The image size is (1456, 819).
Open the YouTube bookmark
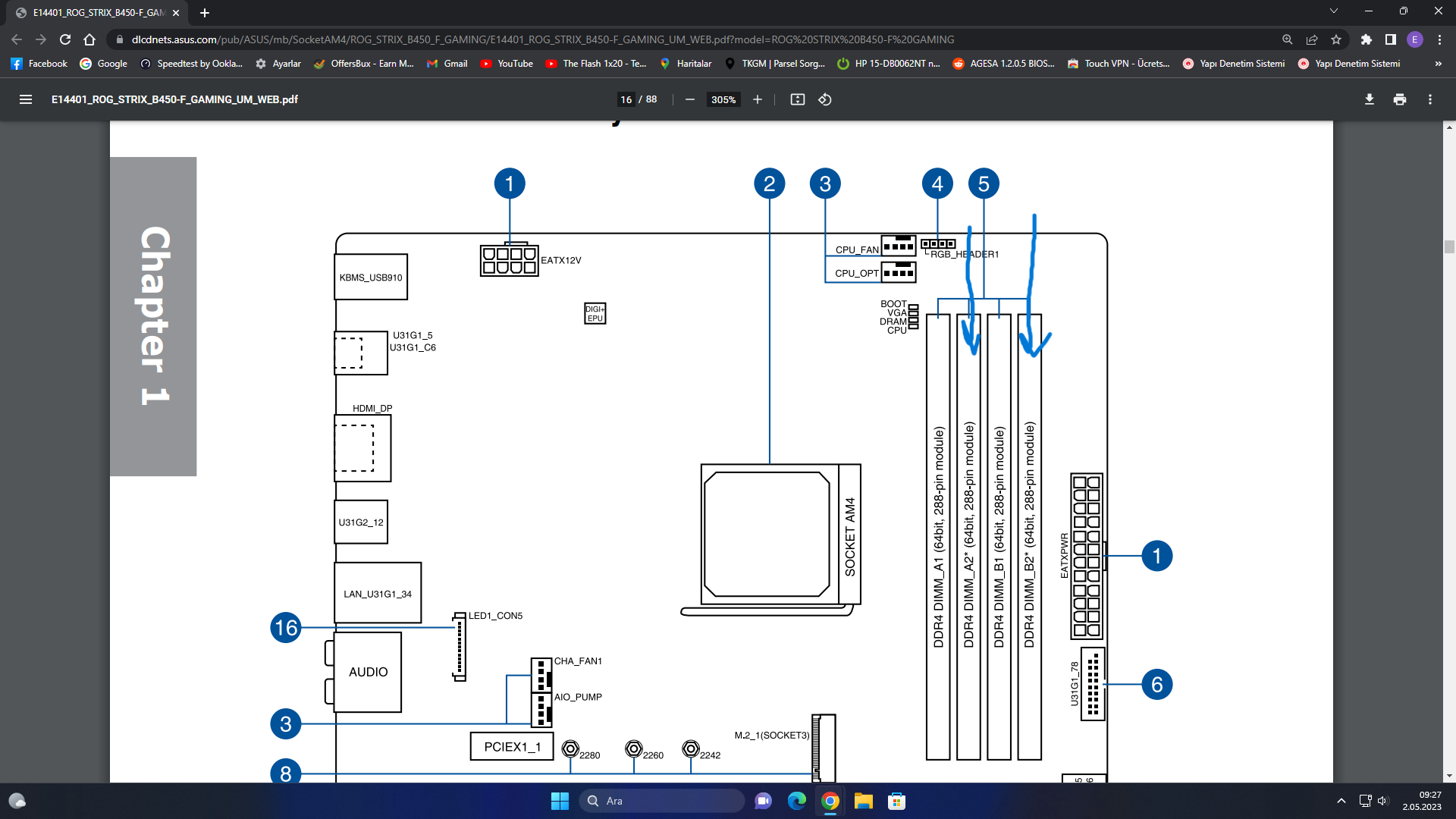507,64
